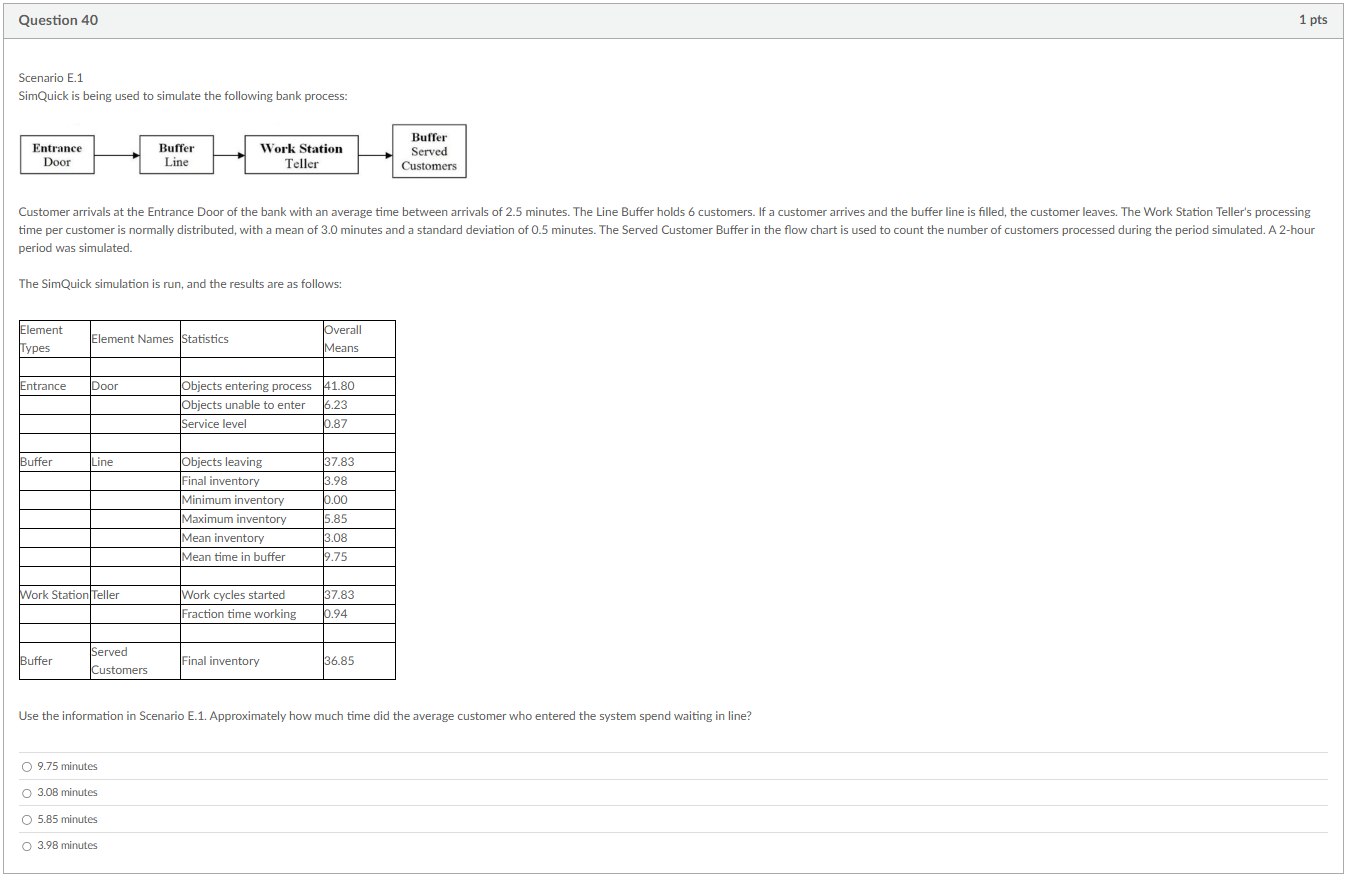The width and height of the screenshot is (1349, 879).
Task: Click the Fraction time working cell
Action: [239, 614]
